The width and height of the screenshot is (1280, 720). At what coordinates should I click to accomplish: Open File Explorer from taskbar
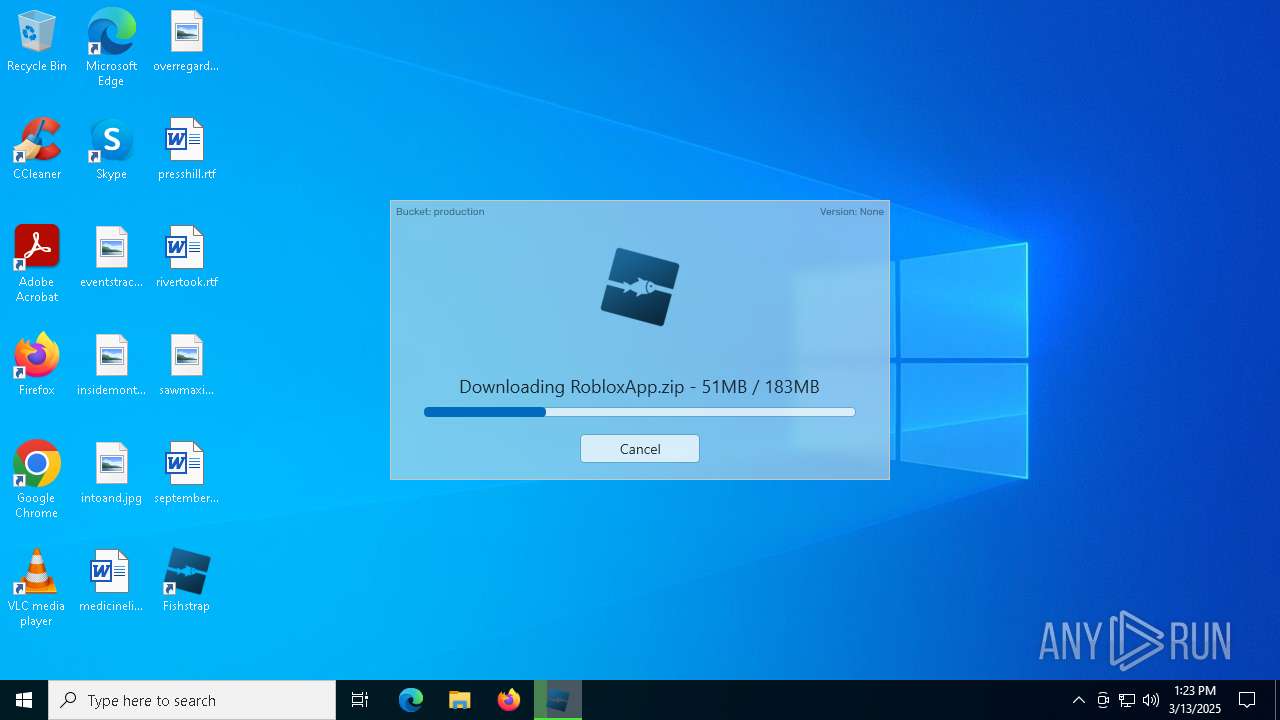[x=460, y=700]
